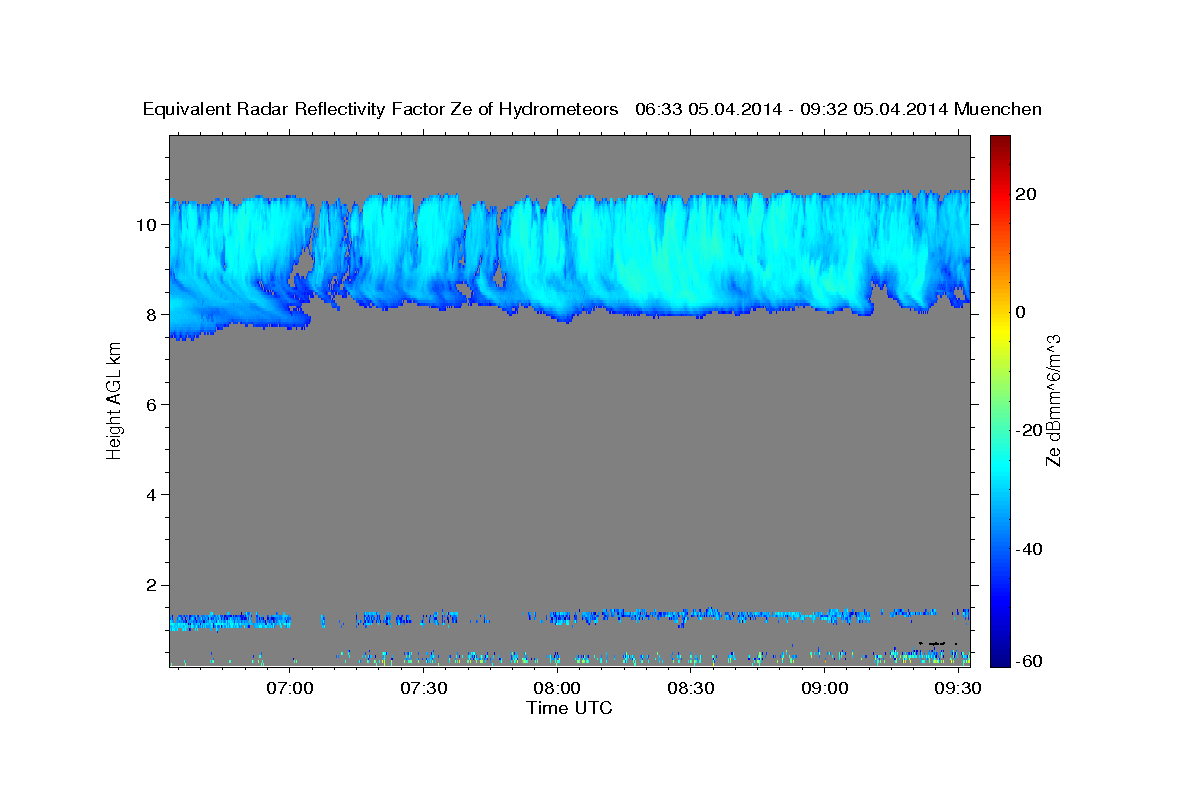Click the 08:00 time tick label
This screenshot has width=1200, height=800.
click(557, 688)
